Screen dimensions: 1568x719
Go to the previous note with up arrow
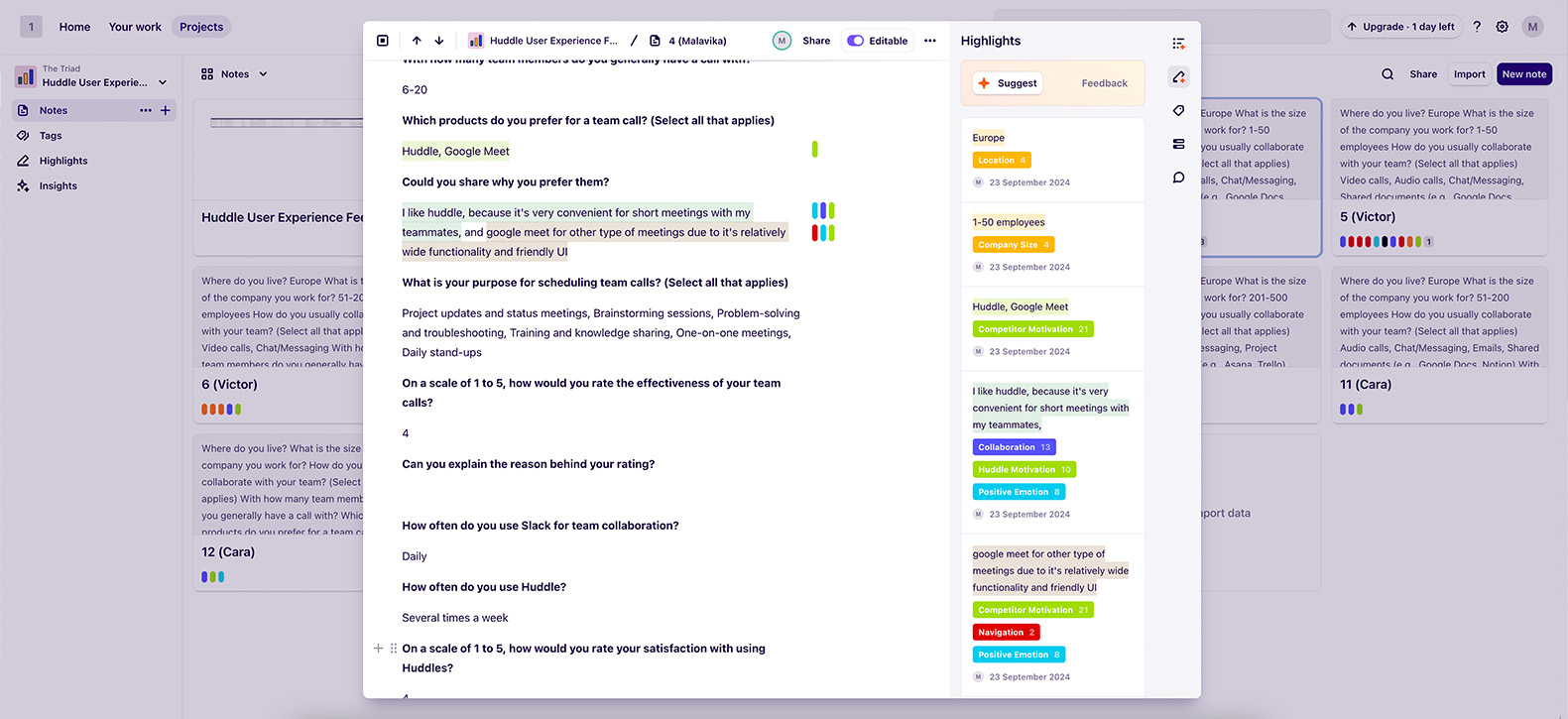coord(417,41)
